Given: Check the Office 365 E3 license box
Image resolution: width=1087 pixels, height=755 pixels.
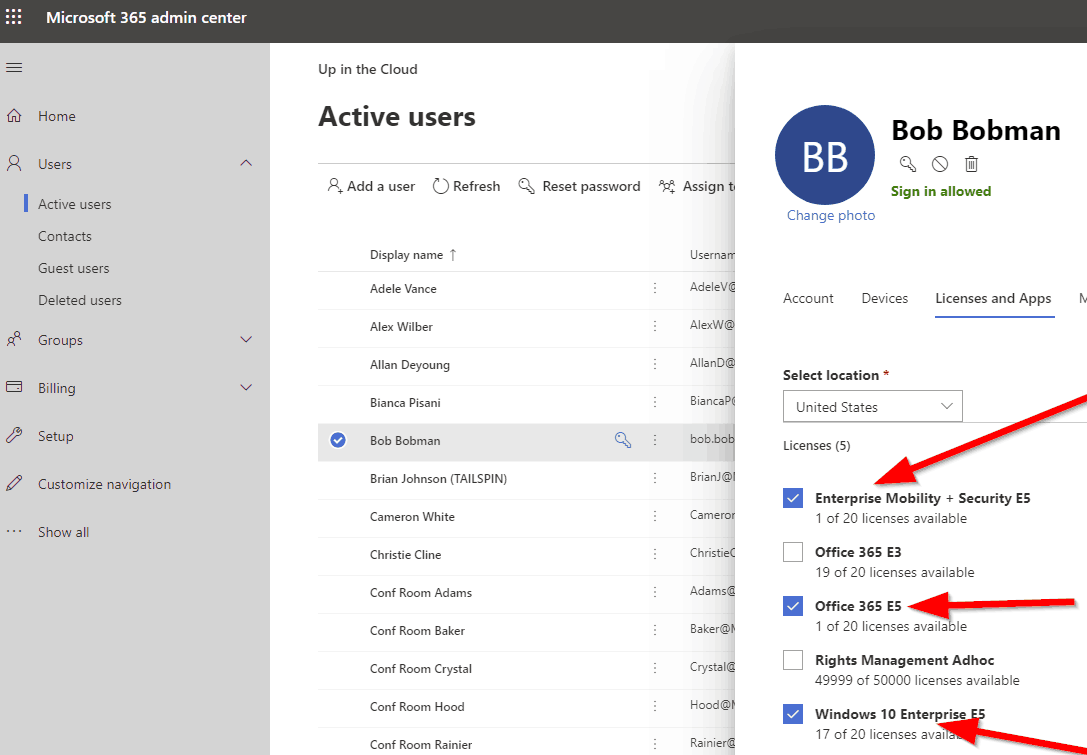Looking at the screenshot, I should tap(793, 552).
